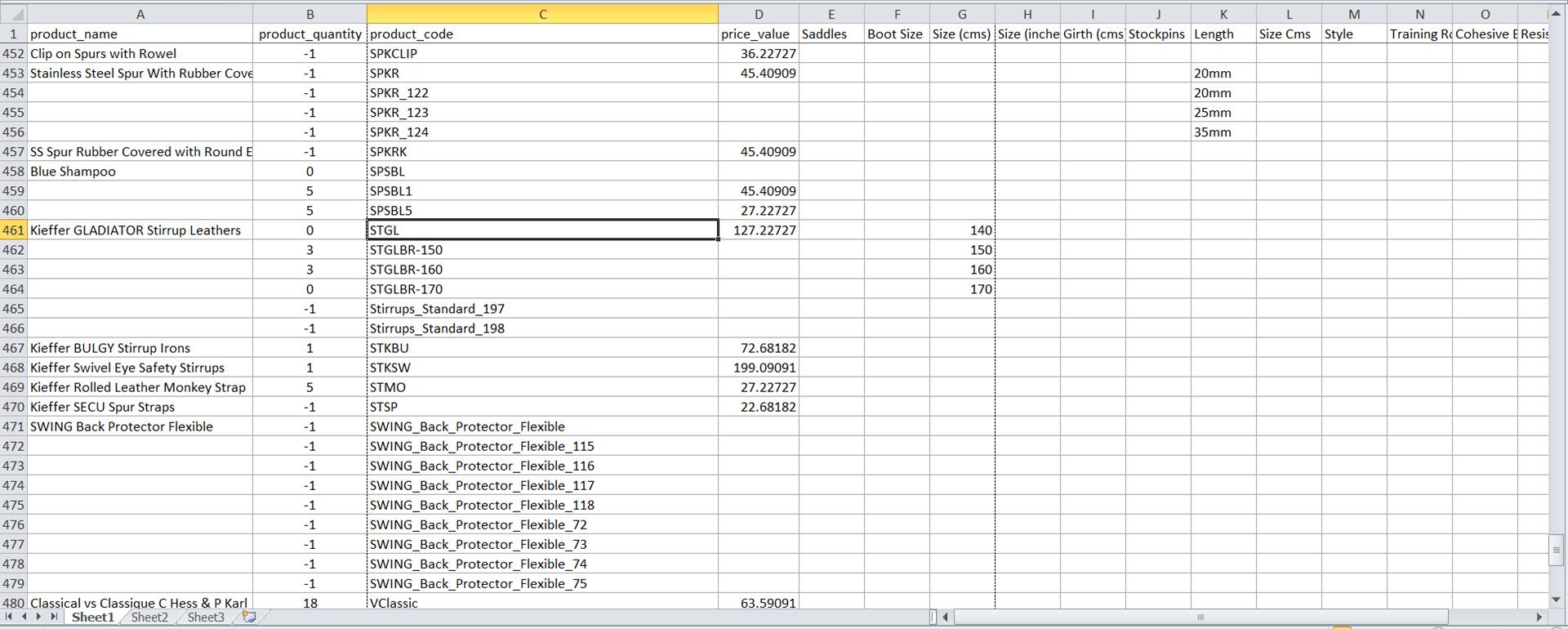This screenshot has height=629, width=1568.
Task: Click the Stockpins header cell
Action: click(1158, 34)
